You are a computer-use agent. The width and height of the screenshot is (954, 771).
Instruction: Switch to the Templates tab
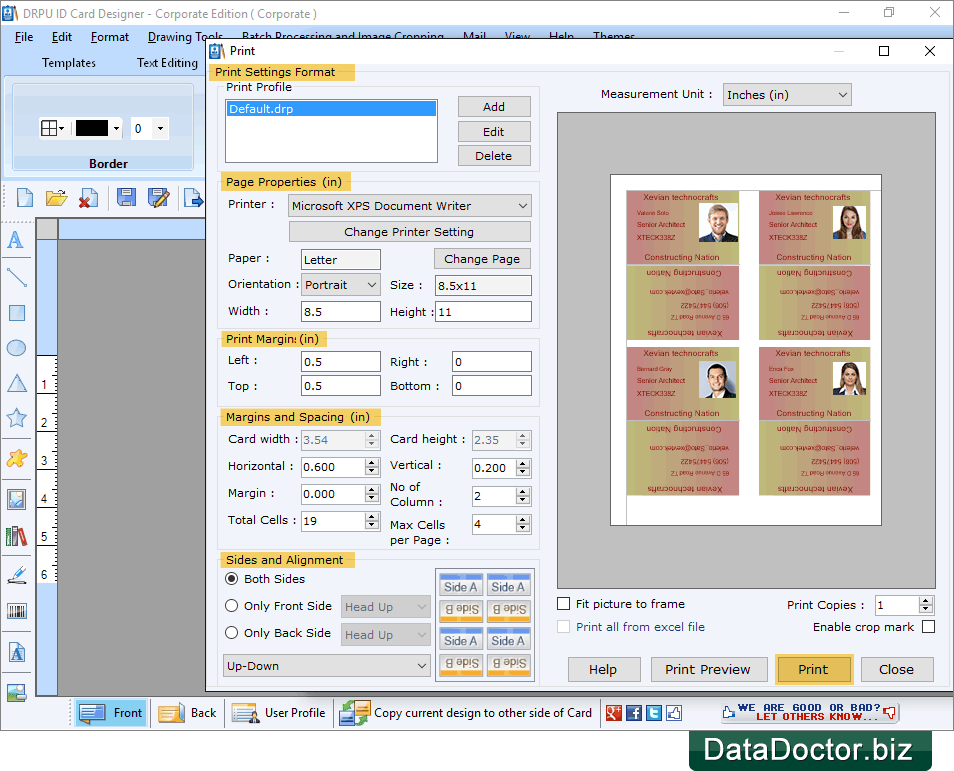(69, 63)
